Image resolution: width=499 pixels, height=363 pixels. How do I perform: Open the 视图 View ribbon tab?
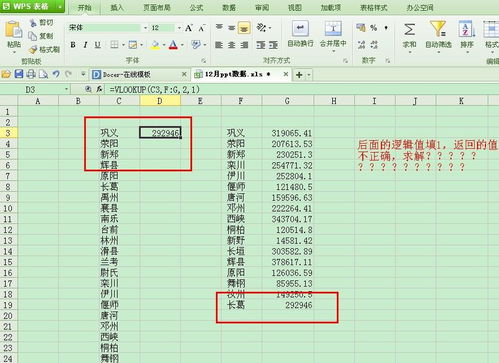pyautogui.click(x=295, y=7)
